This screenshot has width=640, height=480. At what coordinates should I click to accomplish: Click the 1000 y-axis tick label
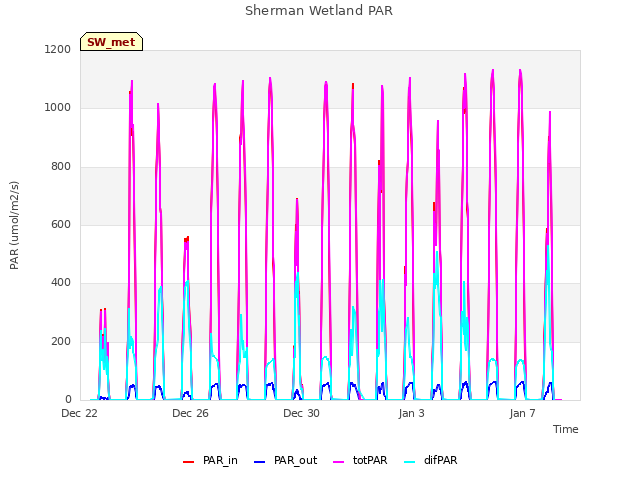58,107
